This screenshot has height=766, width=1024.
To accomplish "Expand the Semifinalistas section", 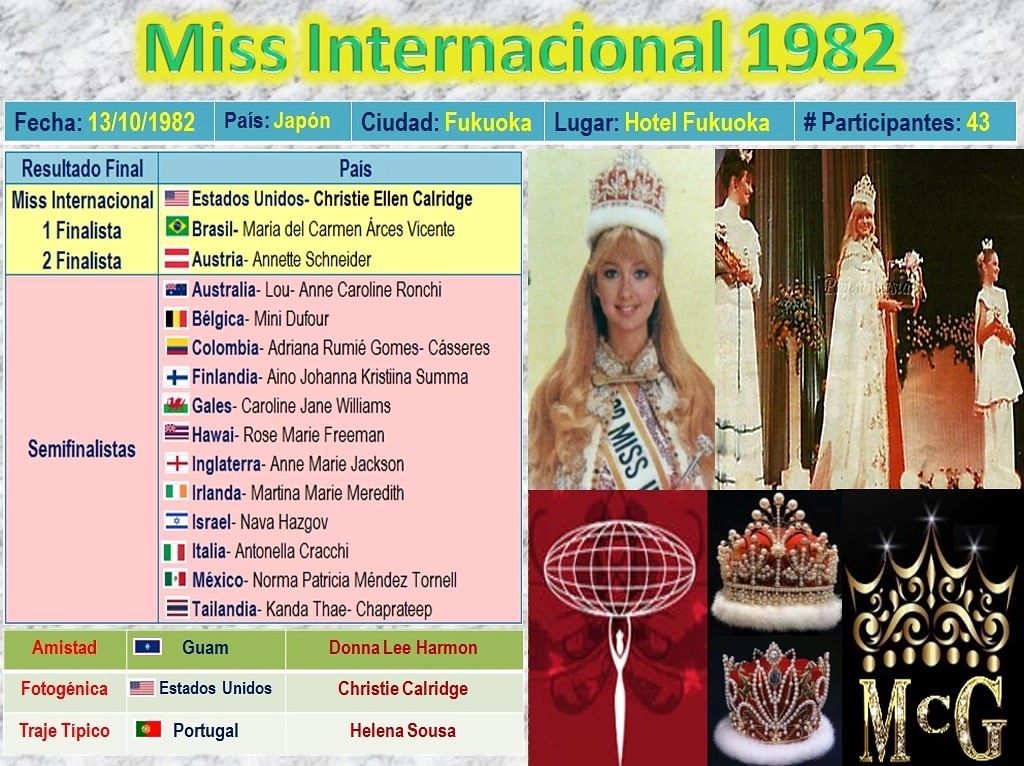I will 81,449.
